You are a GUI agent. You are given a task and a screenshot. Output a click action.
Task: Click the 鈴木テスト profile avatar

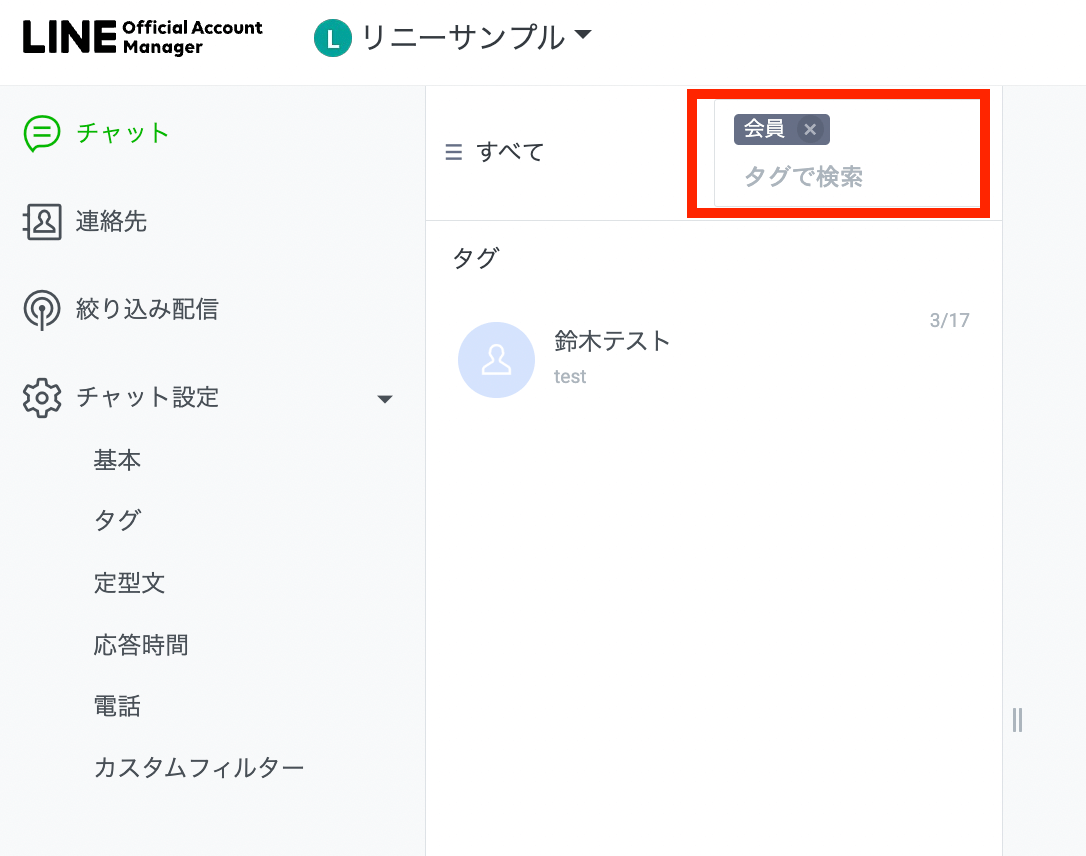point(496,360)
